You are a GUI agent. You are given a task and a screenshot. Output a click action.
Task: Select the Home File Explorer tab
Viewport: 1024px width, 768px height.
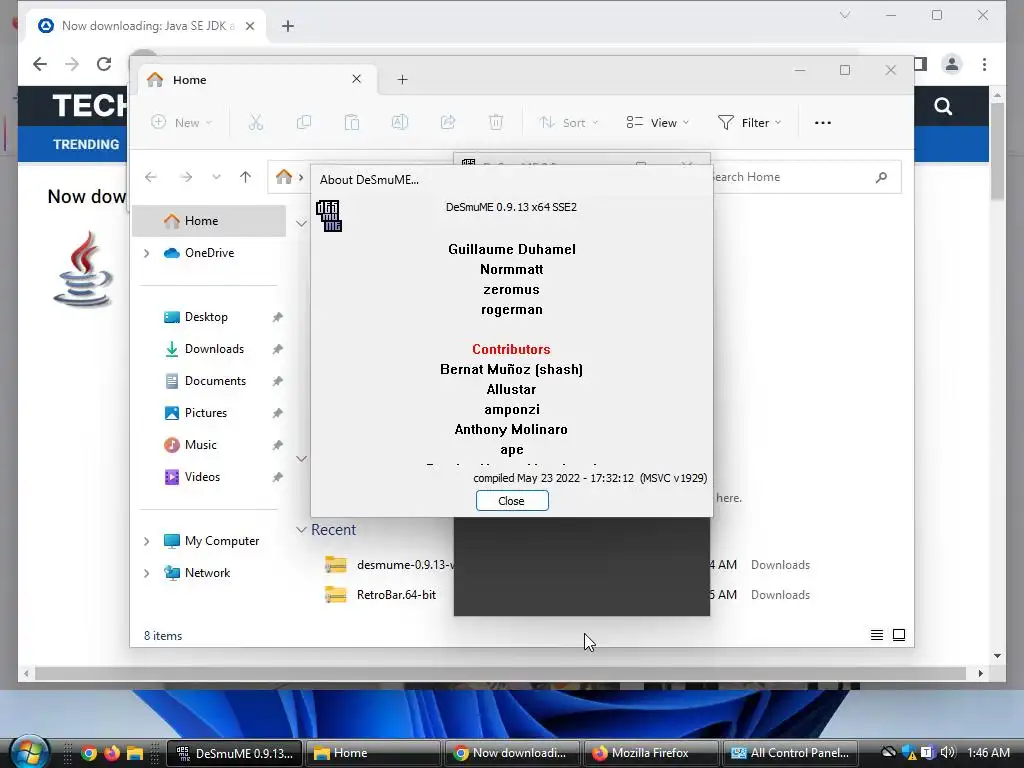click(x=255, y=80)
